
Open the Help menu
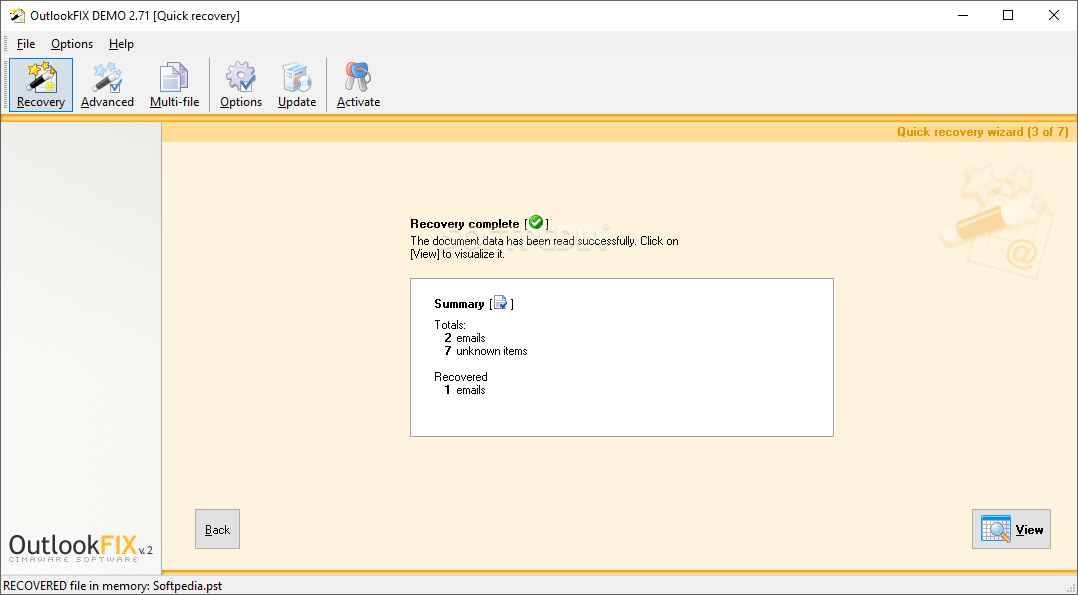pos(121,44)
